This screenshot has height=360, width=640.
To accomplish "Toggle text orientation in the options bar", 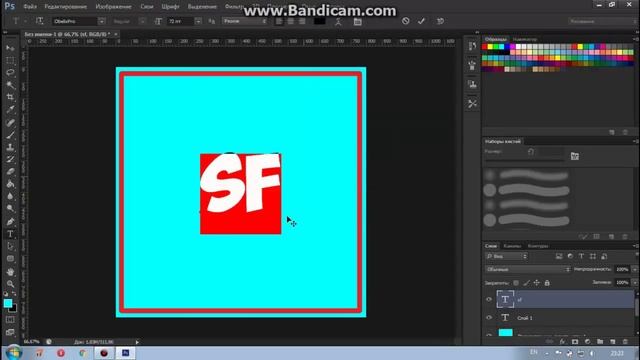I will click(x=40, y=21).
